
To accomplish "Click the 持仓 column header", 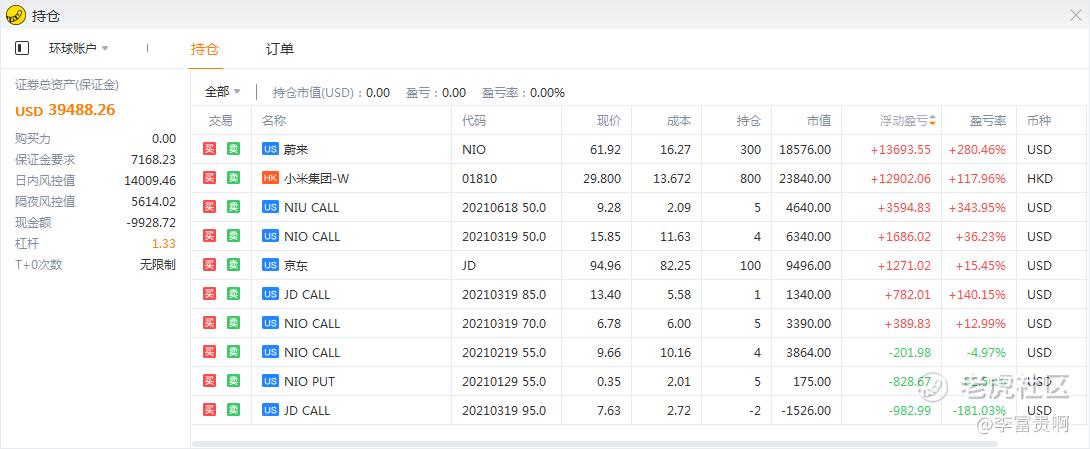I will [x=749, y=120].
